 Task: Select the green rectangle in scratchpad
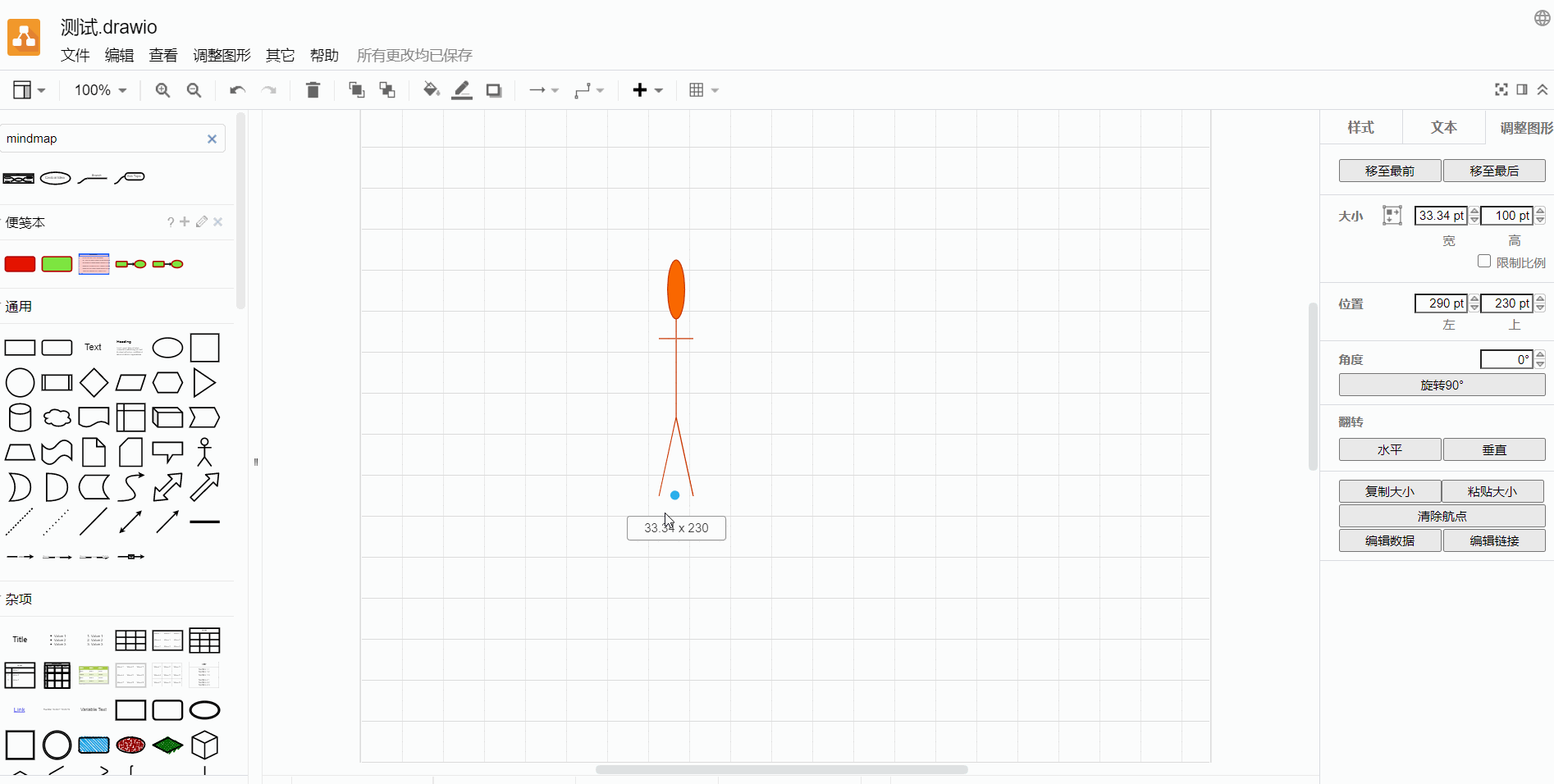pos(57,264)
